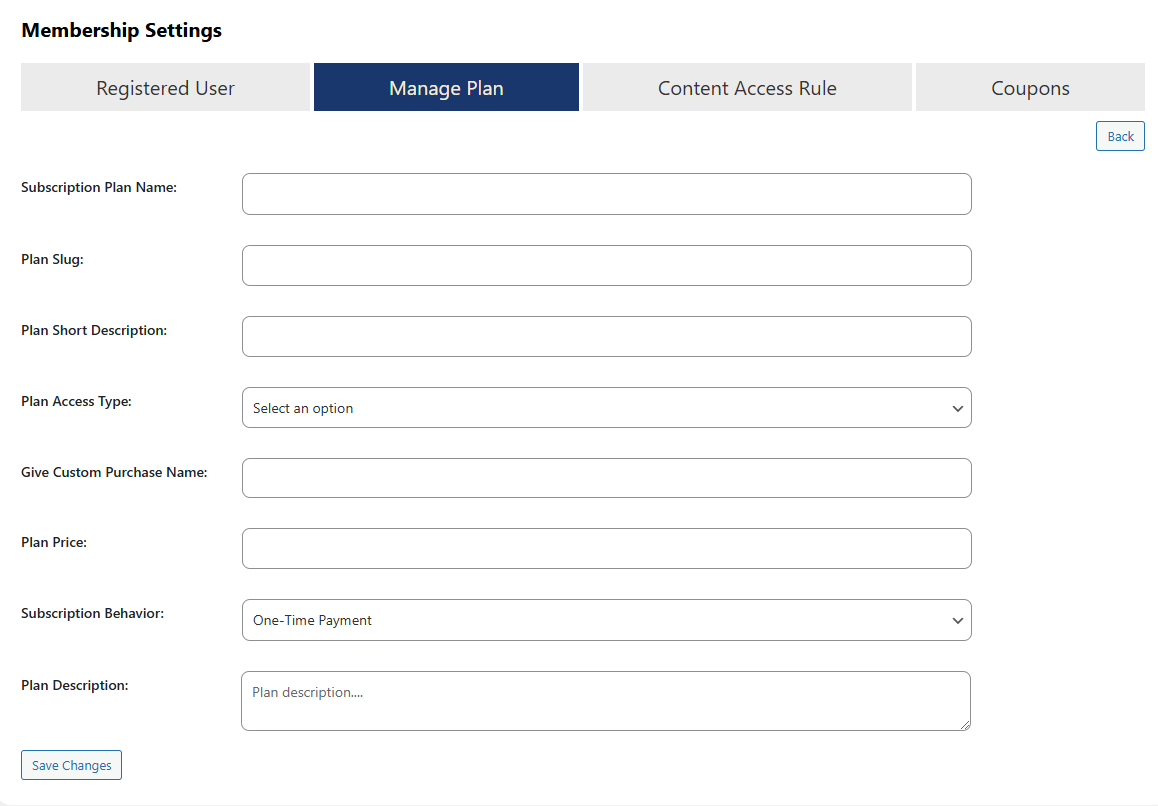The image size is (1158, 806).
Task: Open the Content Access Rule tab
Action: click(x=747, y=88)
